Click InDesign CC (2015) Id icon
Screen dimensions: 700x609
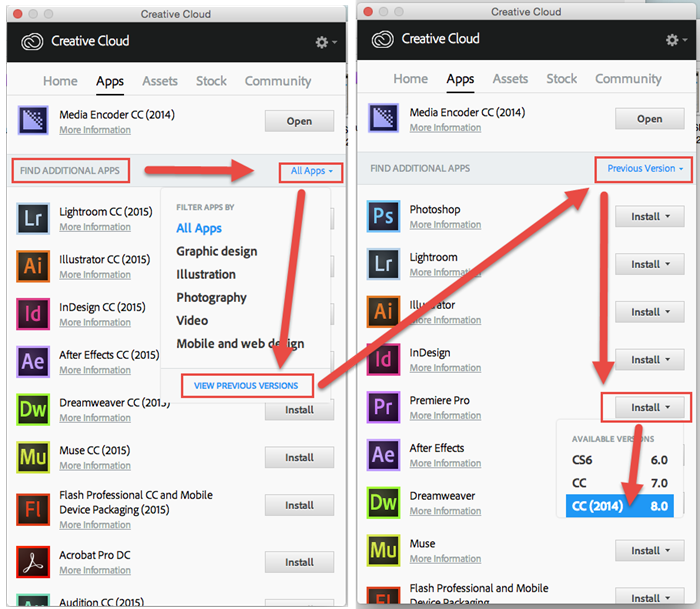(x=33, y=314)
